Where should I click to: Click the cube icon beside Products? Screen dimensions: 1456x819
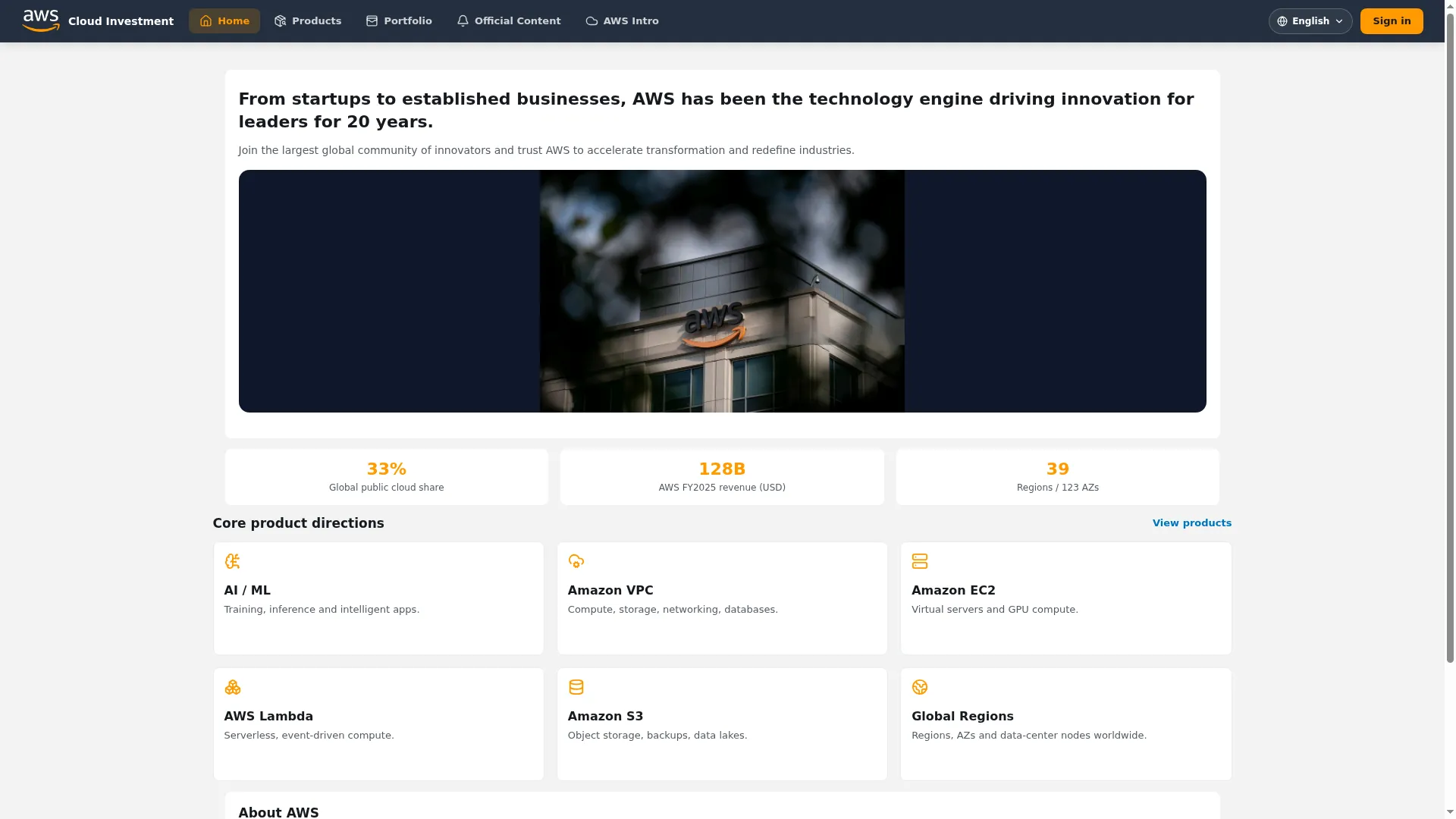pyautogui.click(x=281, y=21)
